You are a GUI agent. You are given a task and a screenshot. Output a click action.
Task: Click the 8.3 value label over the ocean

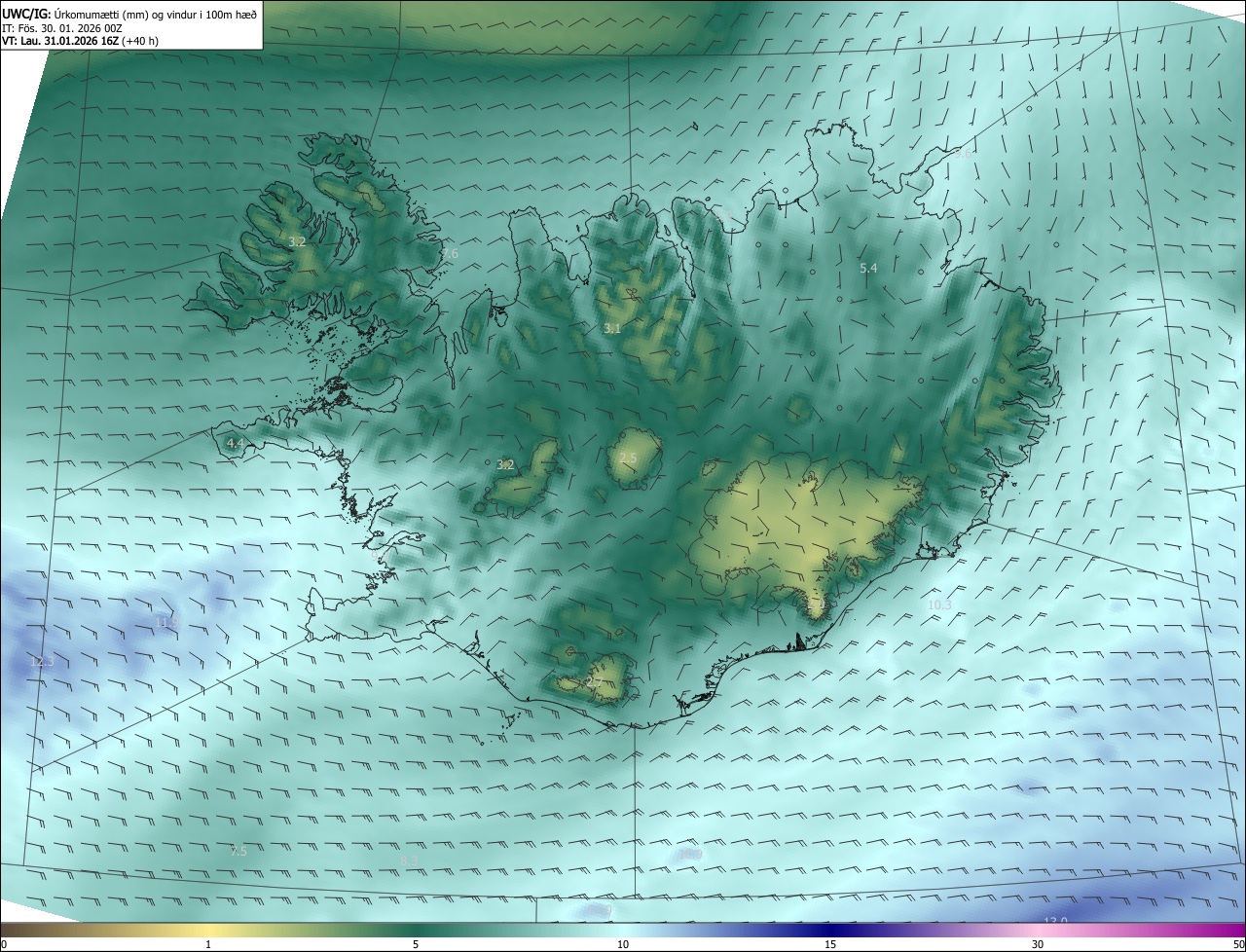click(409, 861)
